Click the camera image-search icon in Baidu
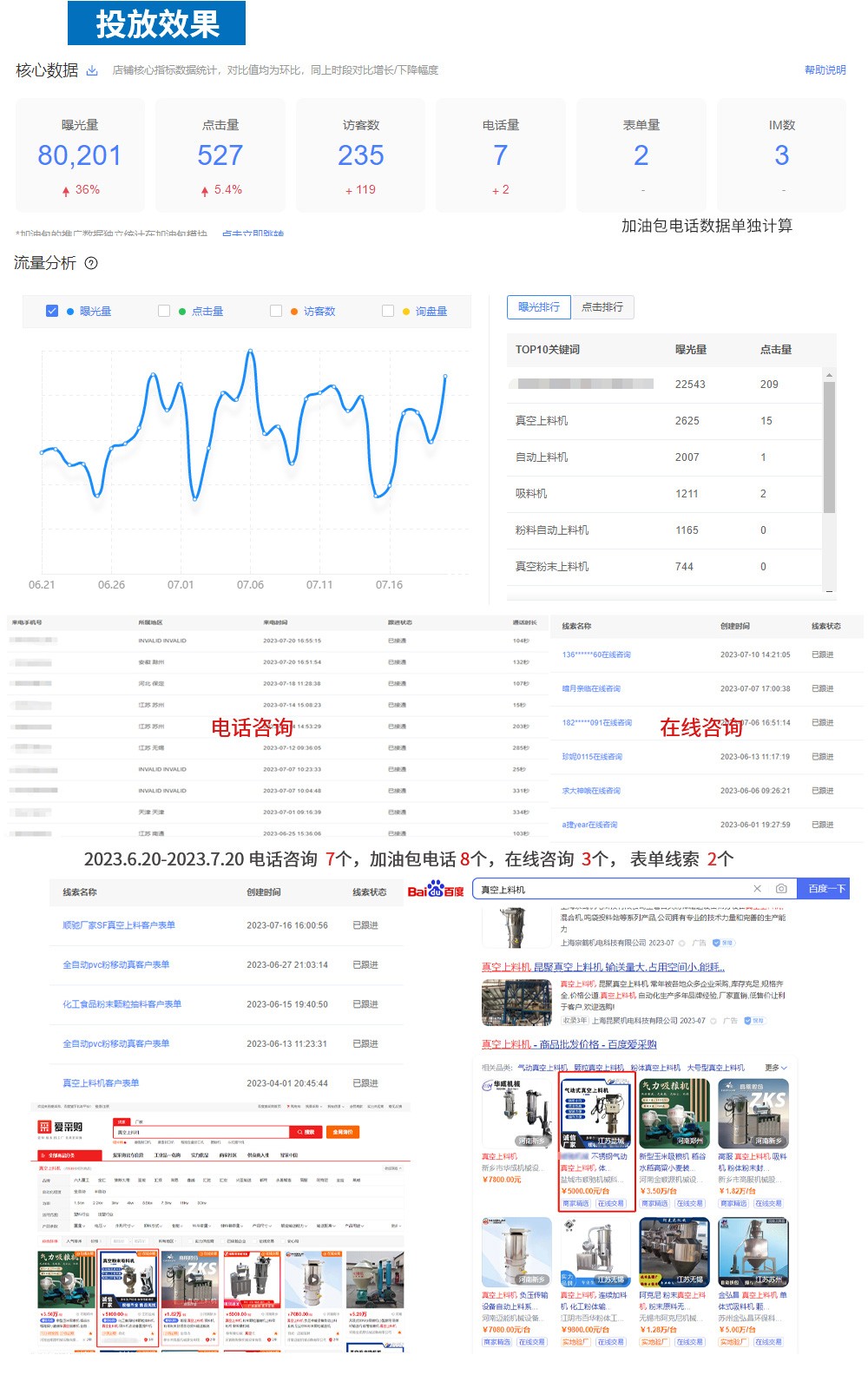This screenshot has height=1388, width=868. pyautogui.click(x=781, y=889)
